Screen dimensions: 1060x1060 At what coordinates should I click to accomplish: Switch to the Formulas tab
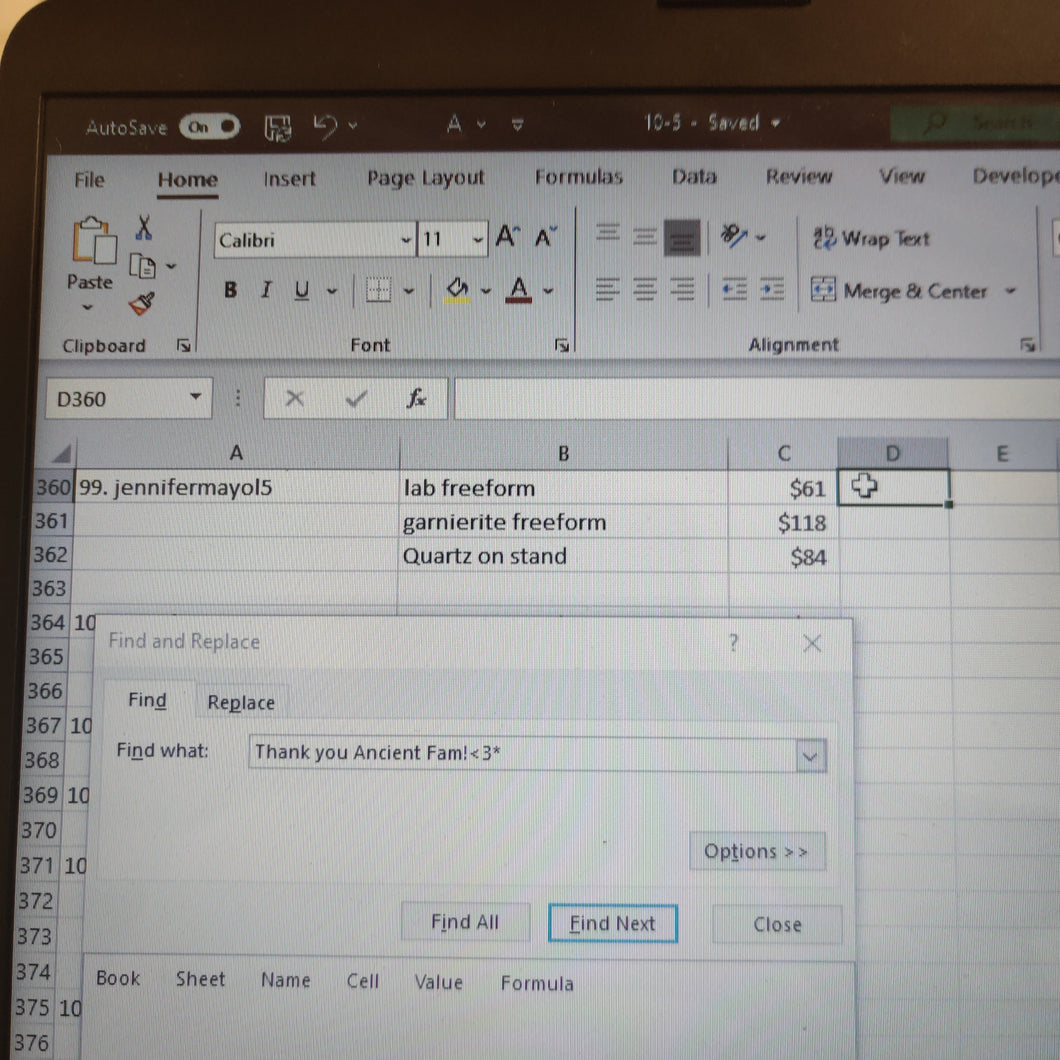[579, 176]
